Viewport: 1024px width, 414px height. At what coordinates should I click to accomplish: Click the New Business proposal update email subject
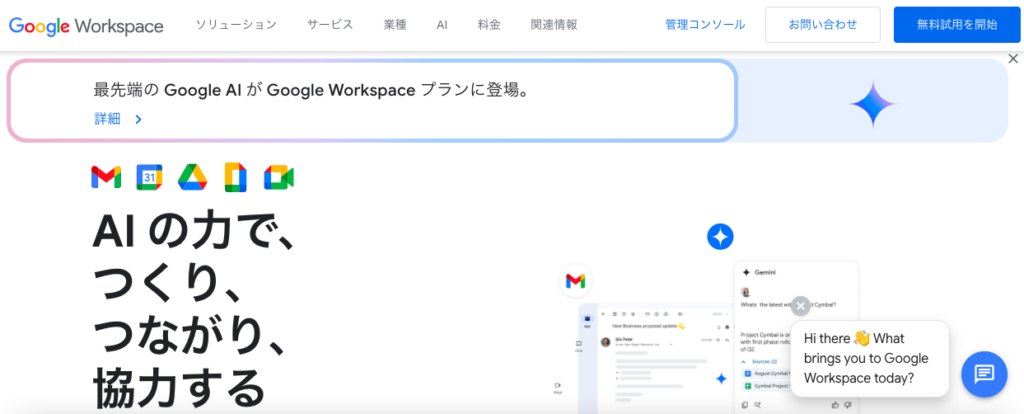point(648,325)
